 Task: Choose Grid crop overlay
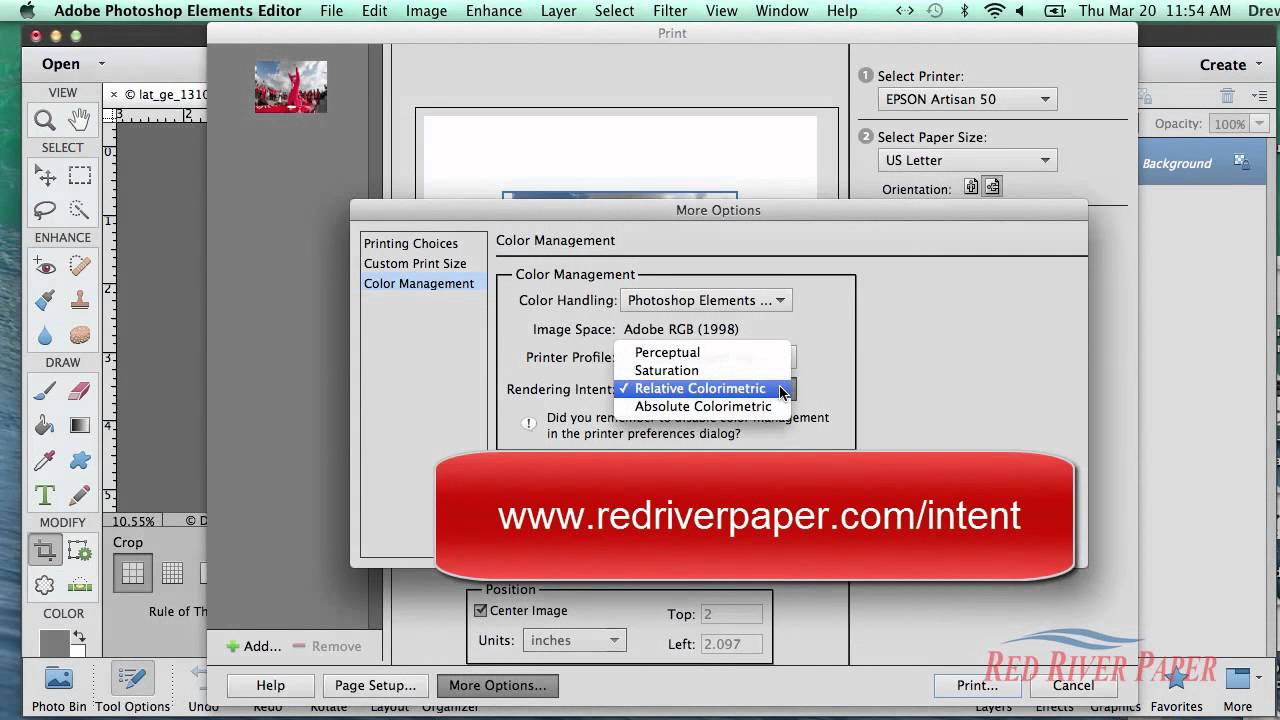tap(172, 573)
